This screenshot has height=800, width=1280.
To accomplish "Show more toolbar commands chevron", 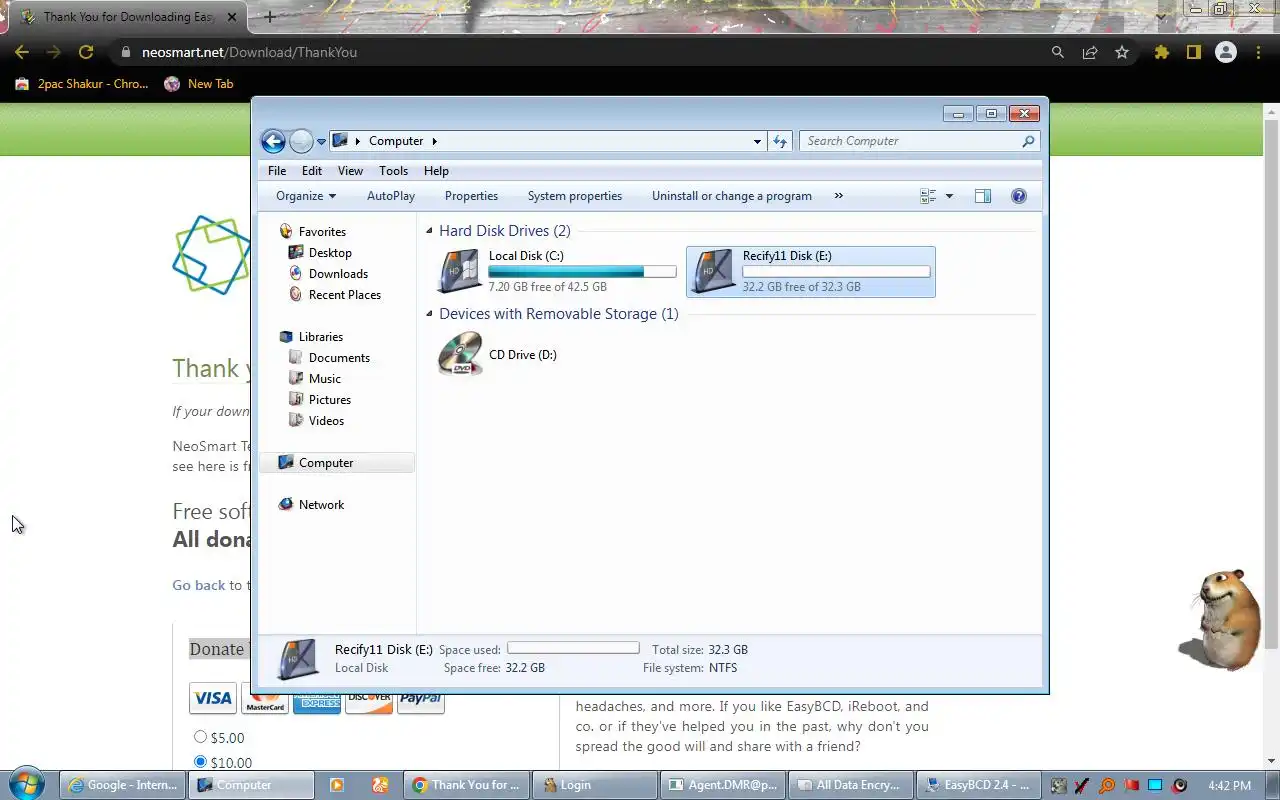I will (x=838, y=196).
